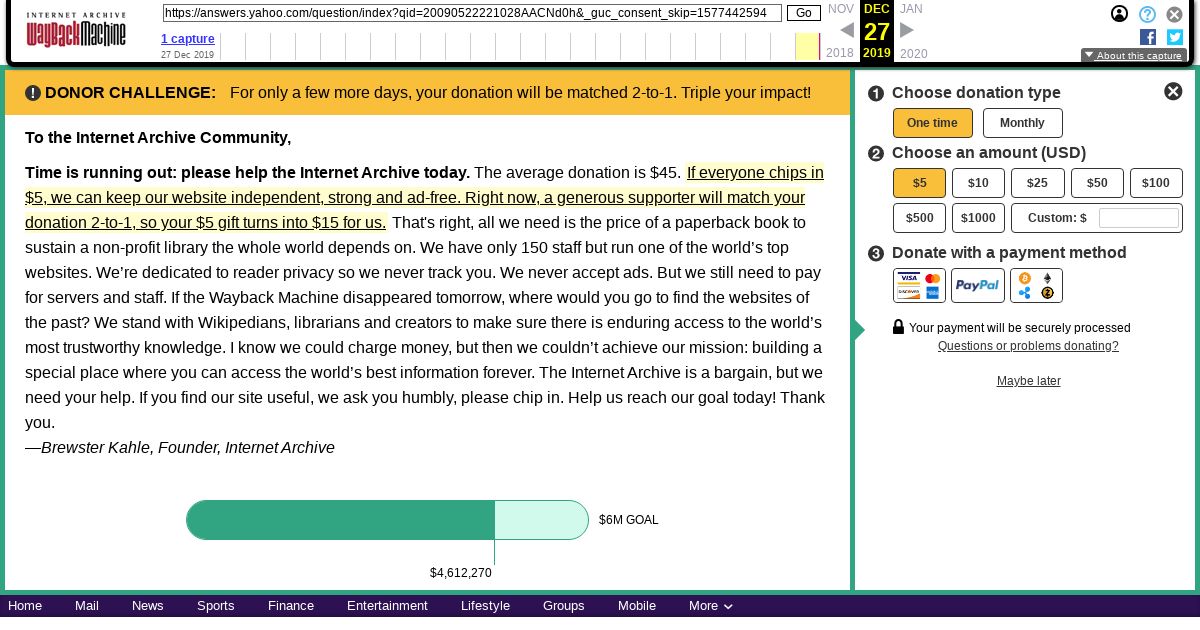This screenshot has width=1200, height=630.
Task: Share this capture on Facebook
Action: tap(1148, 37)
